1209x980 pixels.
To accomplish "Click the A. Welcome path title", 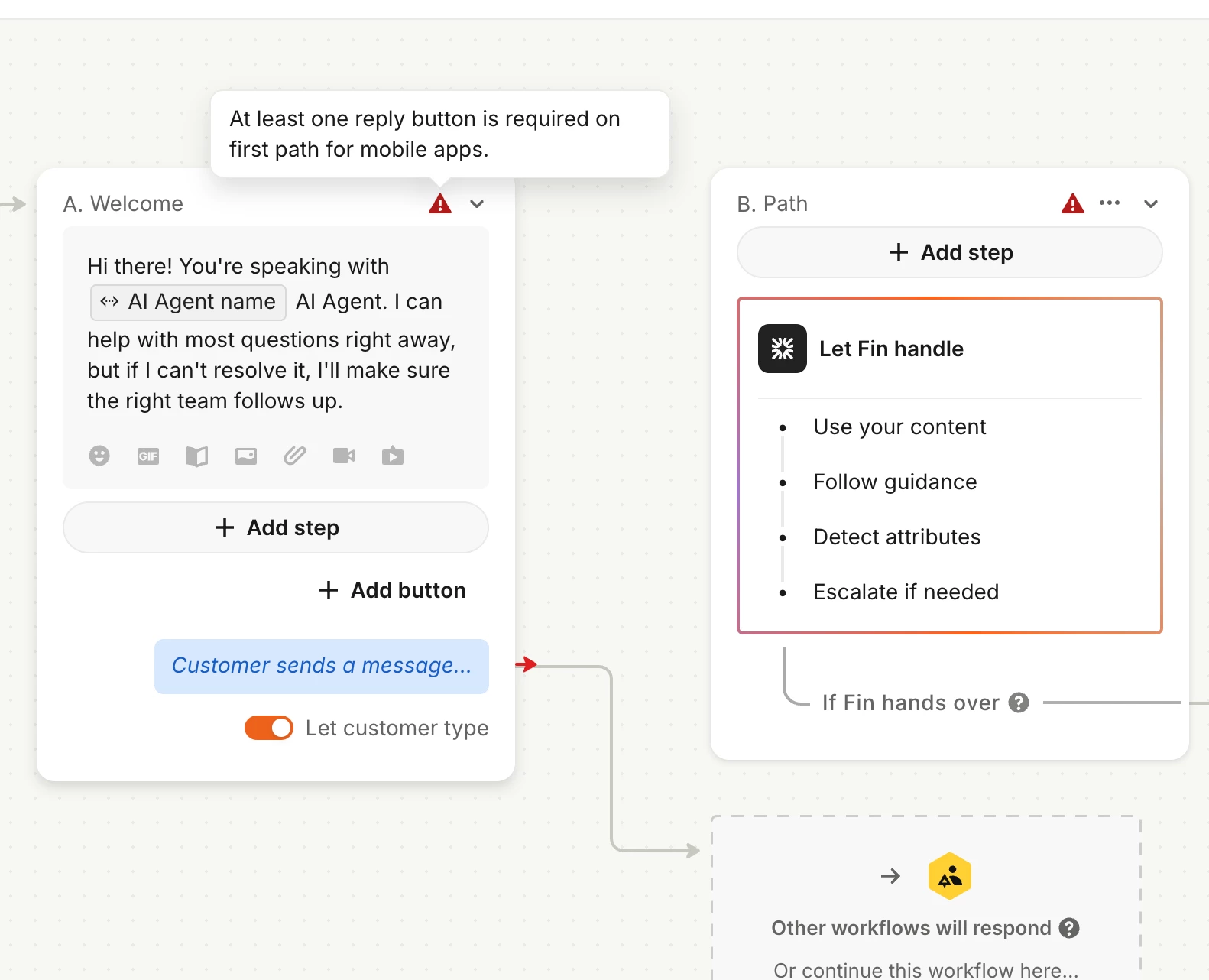I will pyautogui.click(x=123, y=203).
